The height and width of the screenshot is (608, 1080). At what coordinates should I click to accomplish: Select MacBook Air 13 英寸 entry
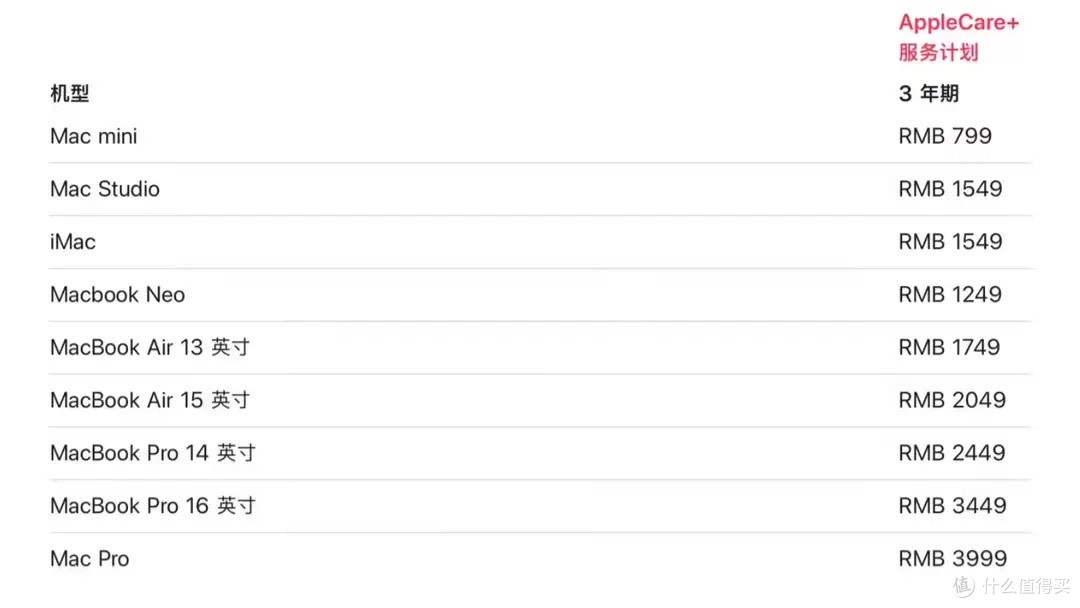(150, 347)
